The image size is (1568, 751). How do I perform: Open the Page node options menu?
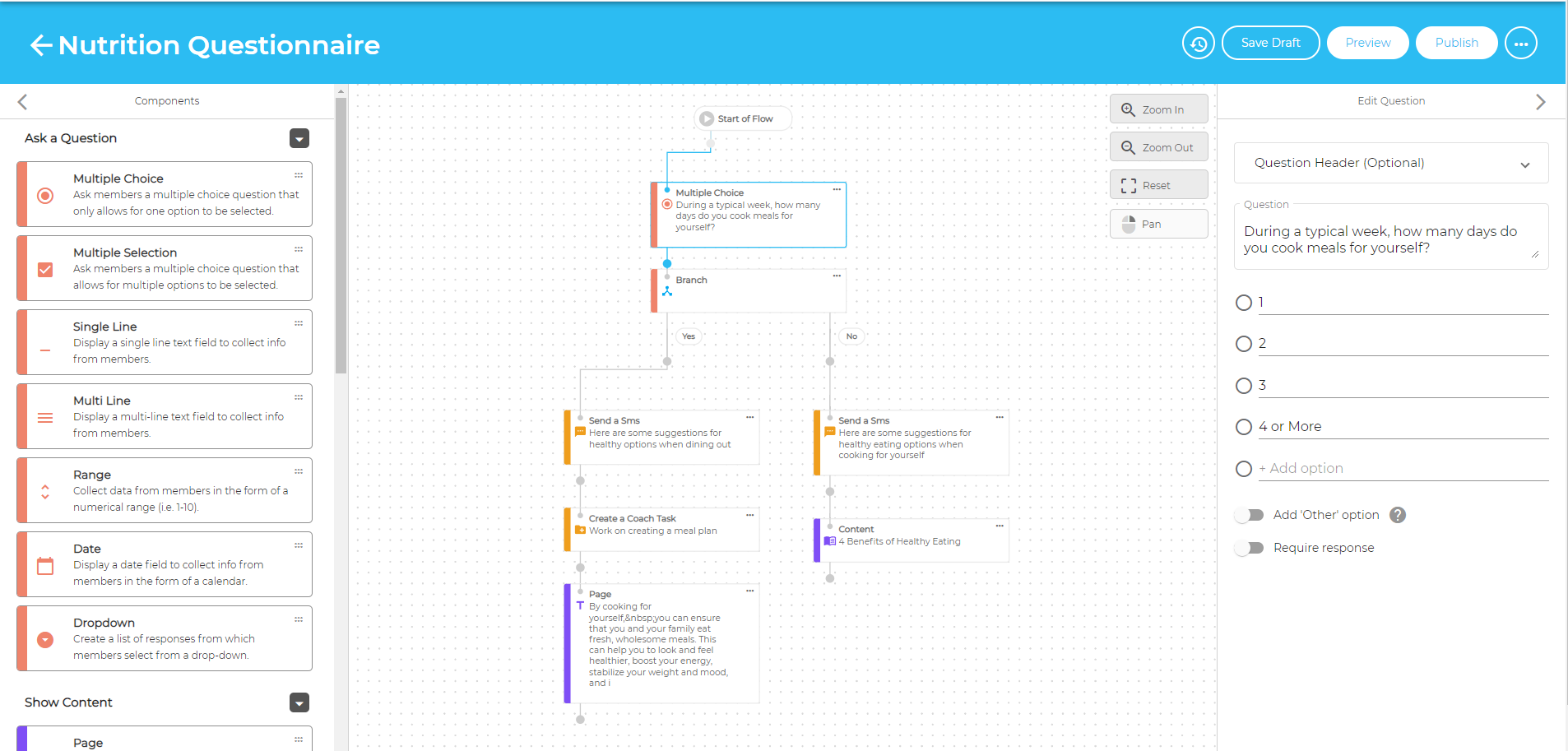[x=750, y=591]
